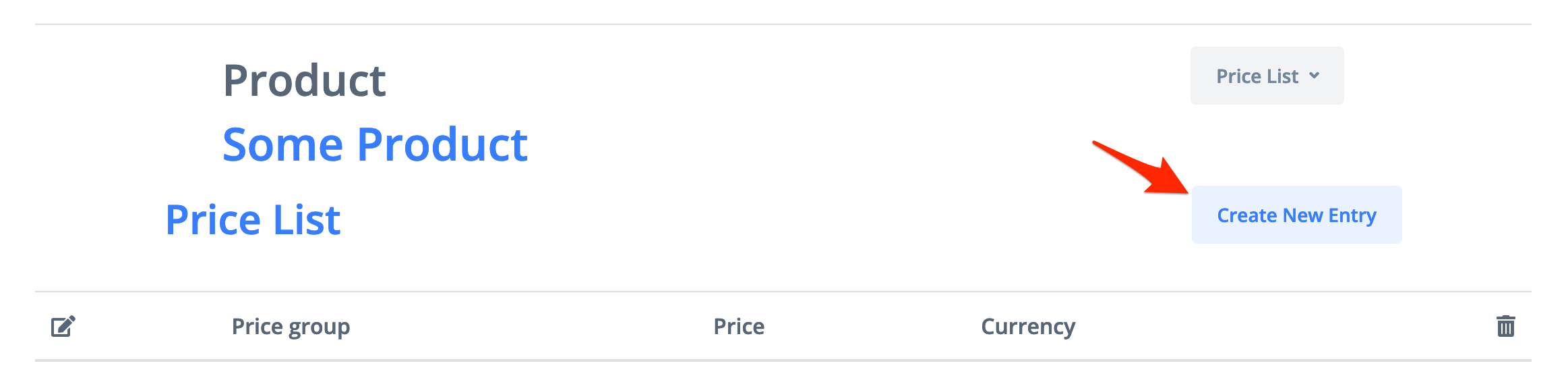
Task: Sort by the Price group column header
Action: point(291,327)
